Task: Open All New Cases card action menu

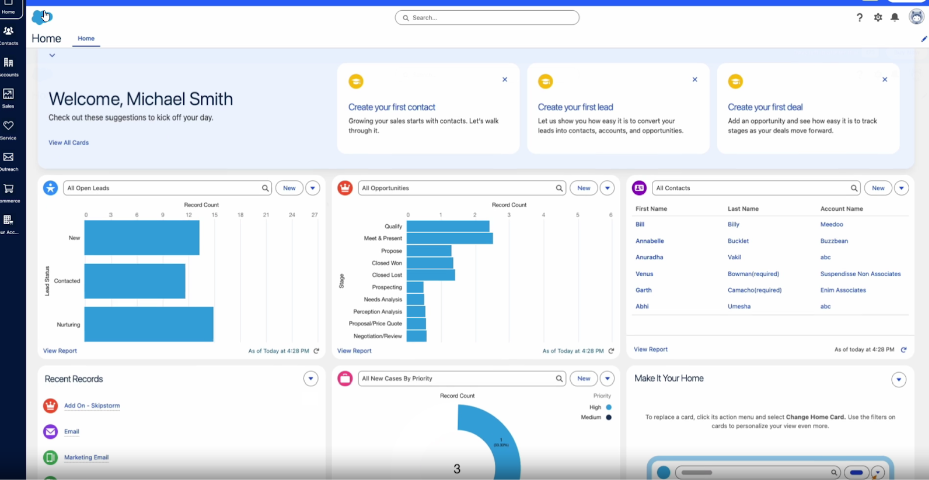Action: click(x=607, y=378)
